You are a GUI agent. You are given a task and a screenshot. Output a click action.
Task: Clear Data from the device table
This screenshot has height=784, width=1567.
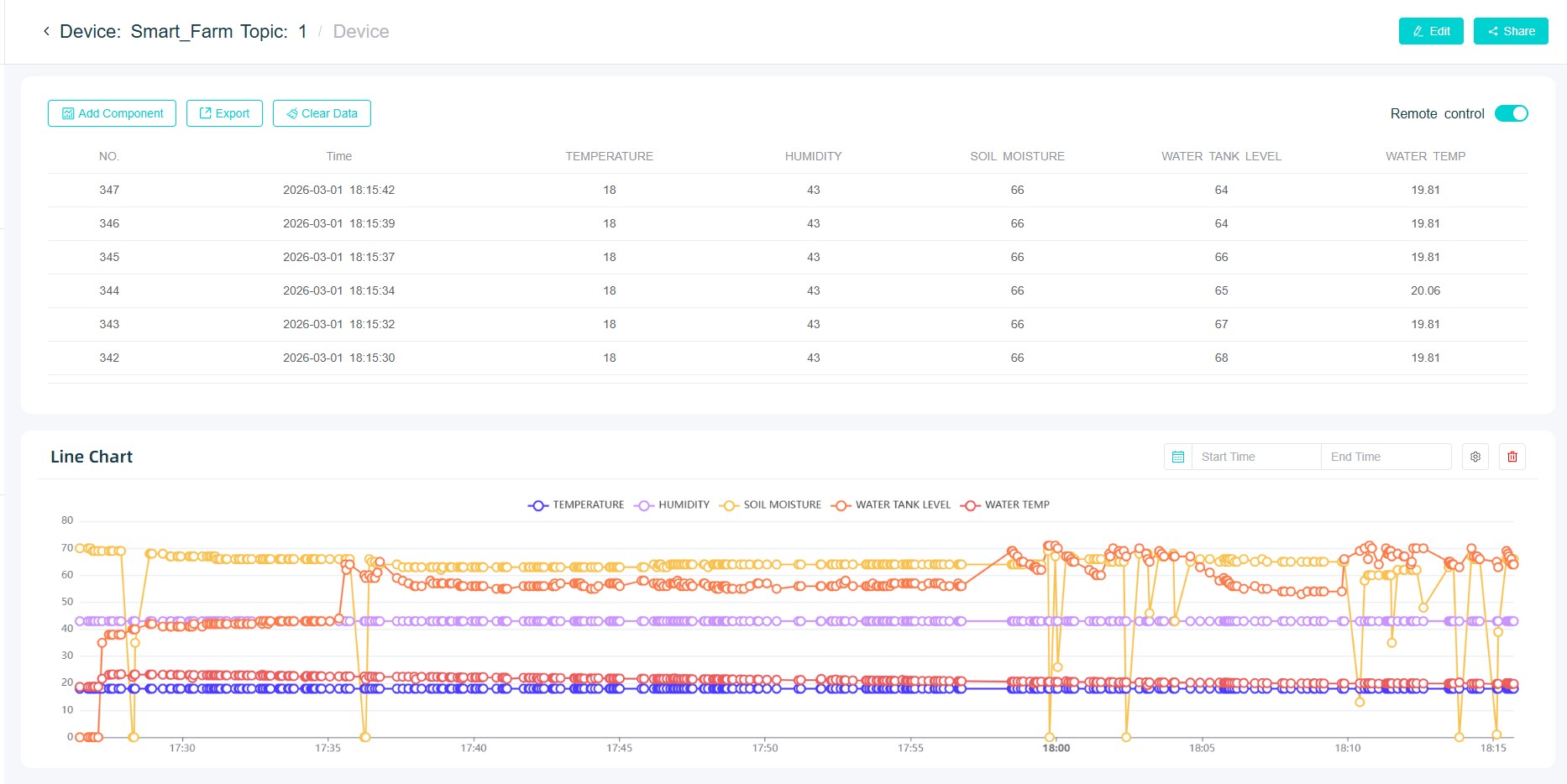322,113
